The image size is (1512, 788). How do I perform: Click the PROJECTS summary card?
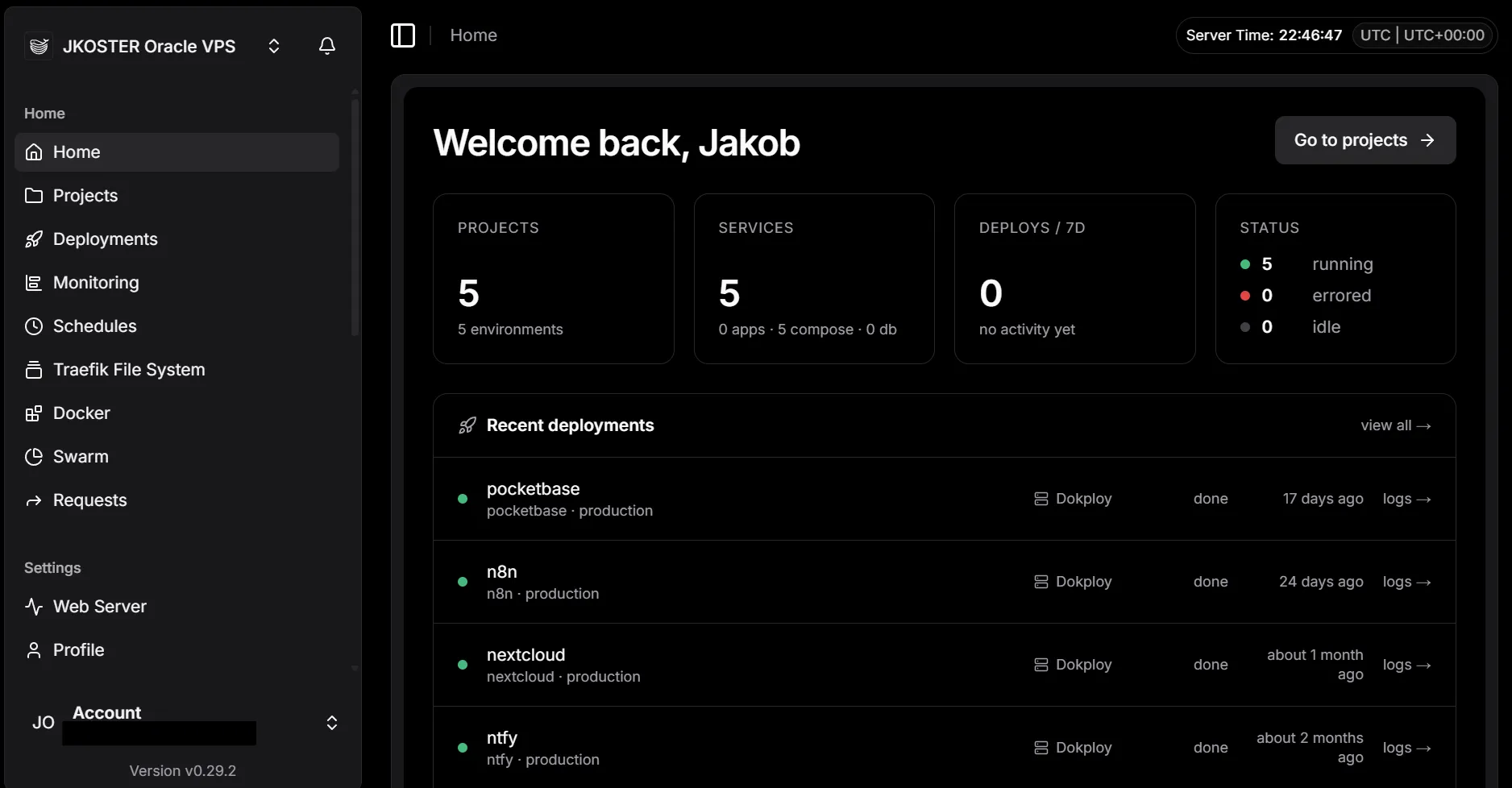[x=554, y=279]
